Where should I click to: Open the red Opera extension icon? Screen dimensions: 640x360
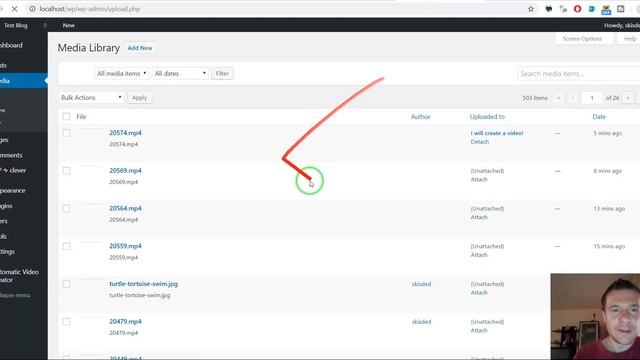click(577, 9)
